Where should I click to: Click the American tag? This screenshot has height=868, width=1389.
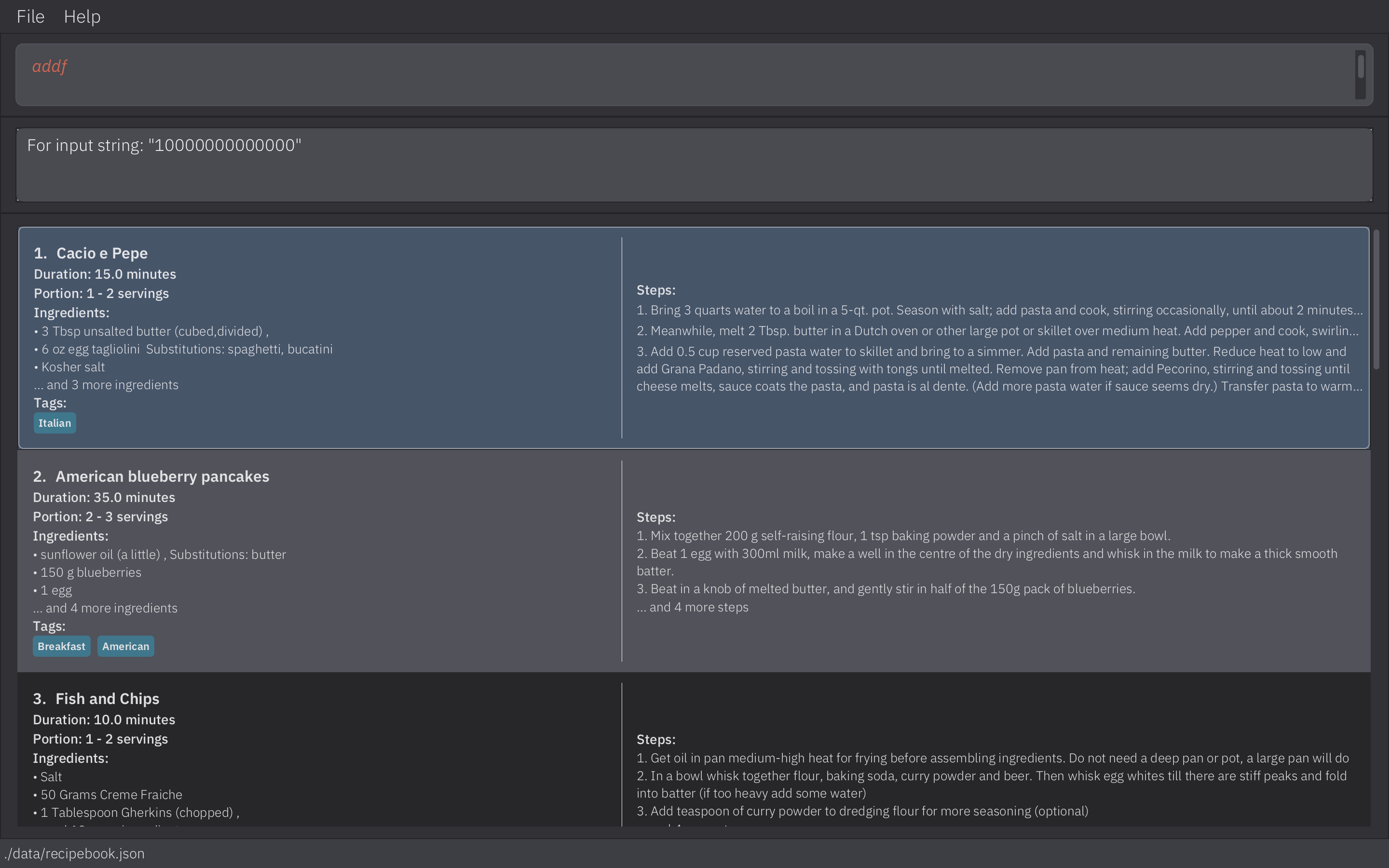click(126, 646)
